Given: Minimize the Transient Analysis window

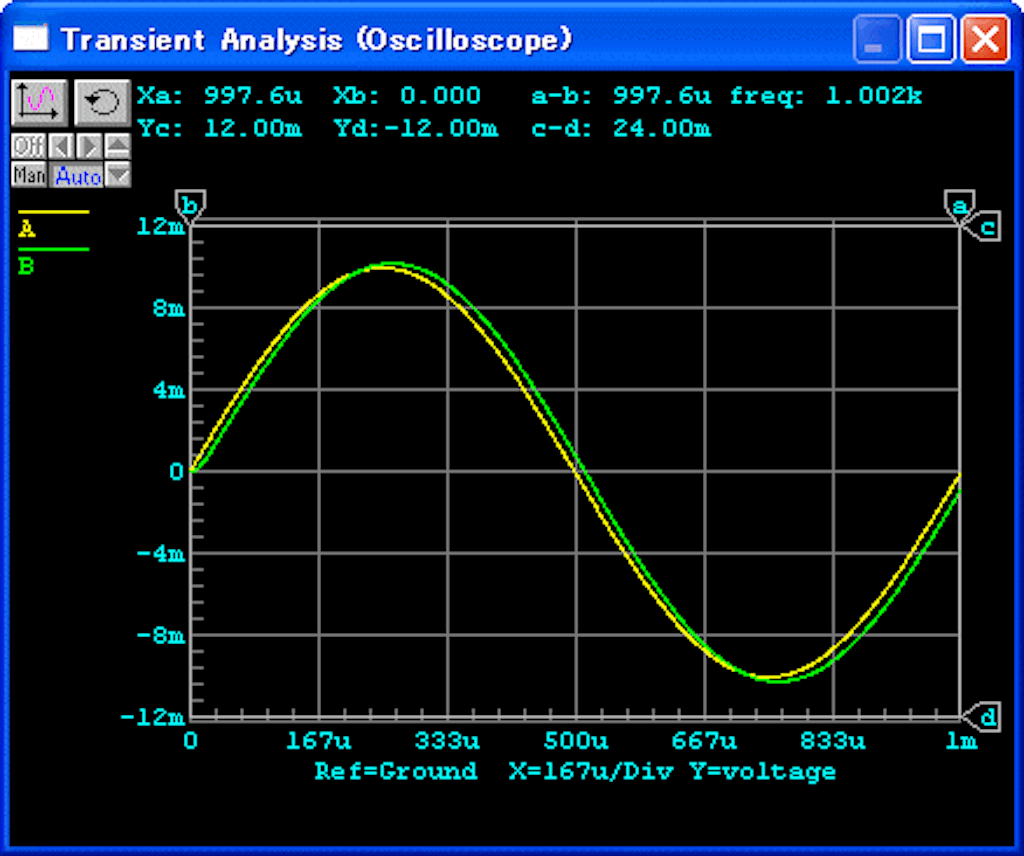Looking at the screenshot, I should tap(878, 39).
